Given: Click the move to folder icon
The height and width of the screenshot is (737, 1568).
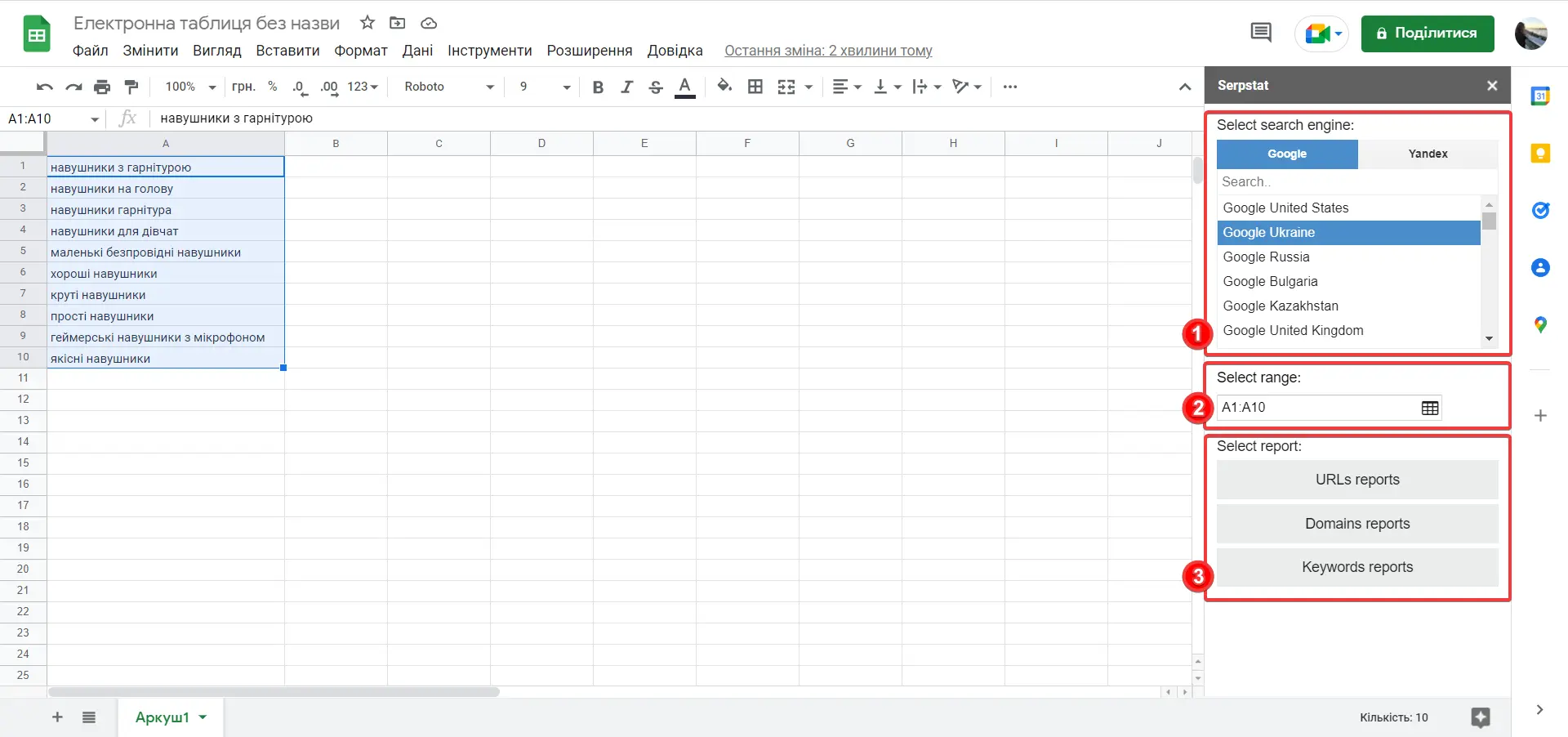Looking at the screenshot, I should [398, 23].
